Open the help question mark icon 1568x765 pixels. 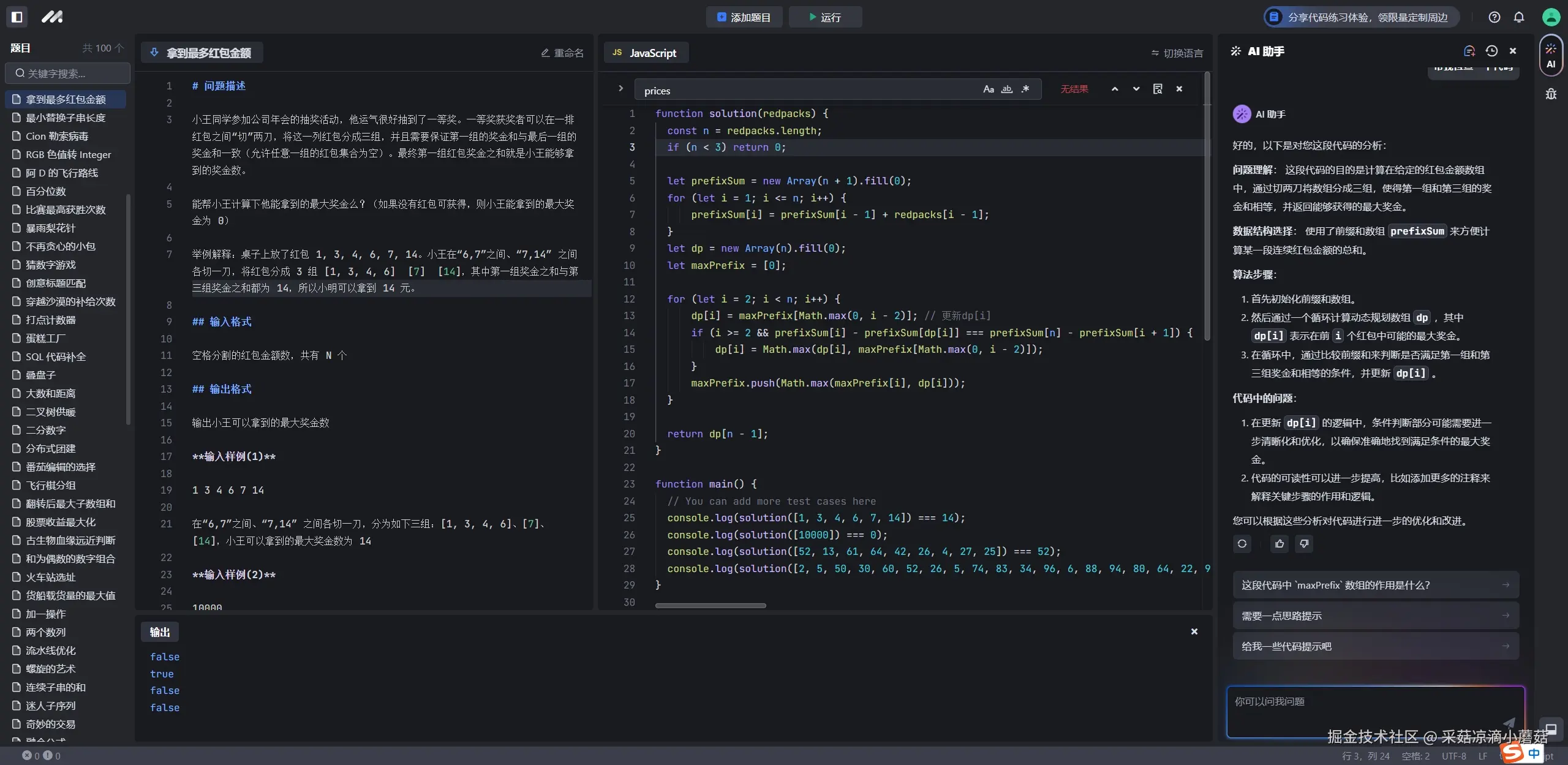point(1494,17)
